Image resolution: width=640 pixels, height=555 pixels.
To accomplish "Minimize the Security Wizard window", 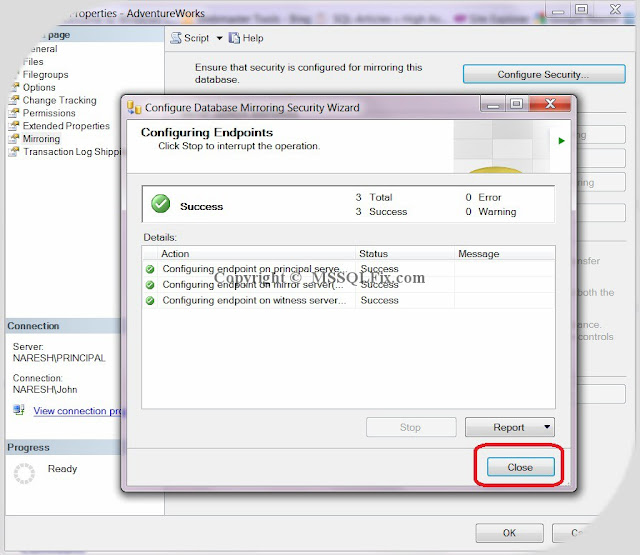I will click(x=493, y=104).
